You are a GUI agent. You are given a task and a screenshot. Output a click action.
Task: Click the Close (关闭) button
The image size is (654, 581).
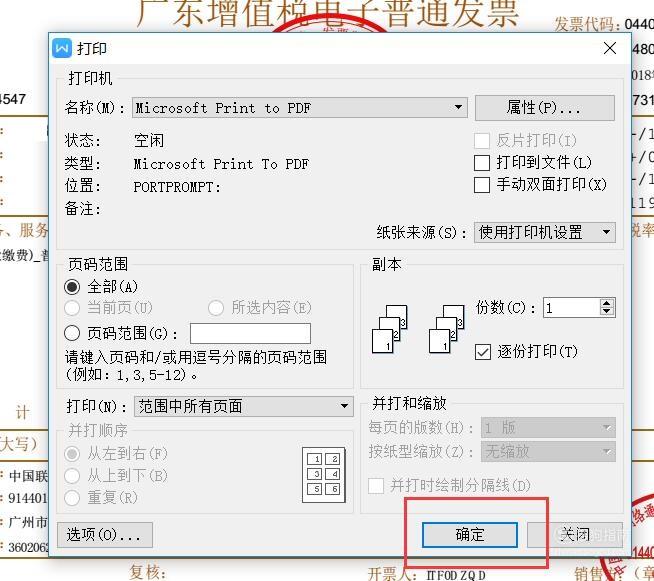(x=575, y=535)
